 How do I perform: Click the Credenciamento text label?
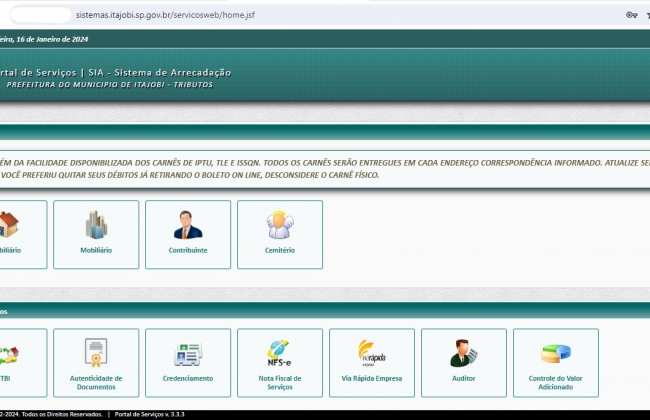click(x=188, y=378)
